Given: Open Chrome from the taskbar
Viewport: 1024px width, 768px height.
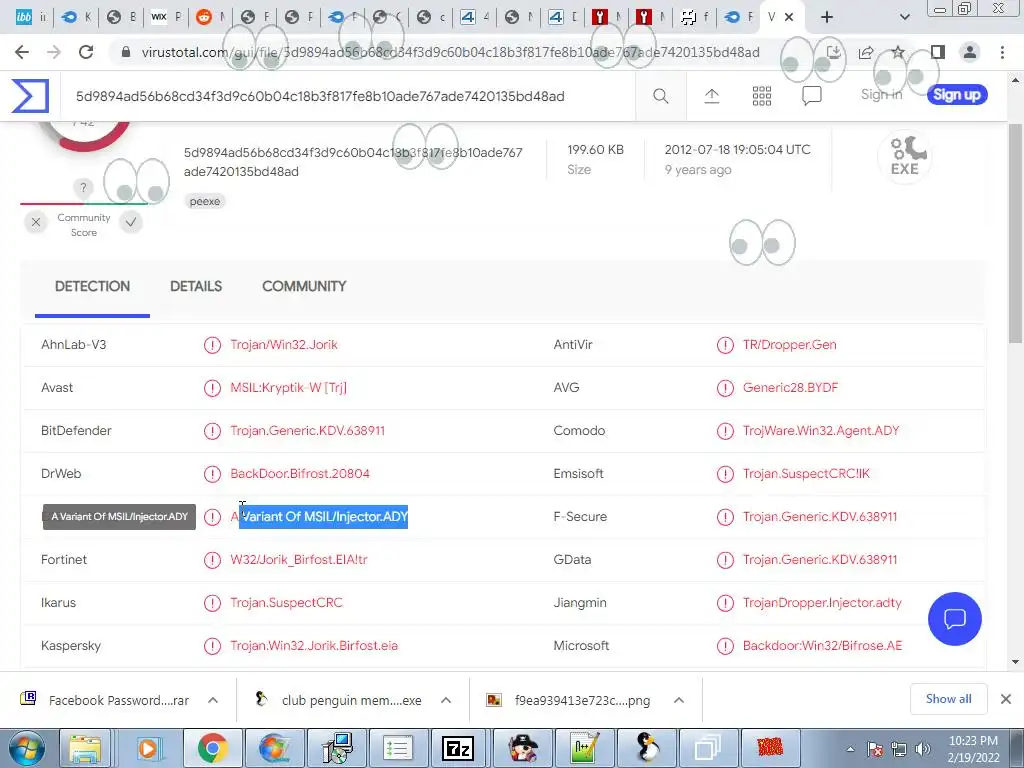Looking at the screenshot, I should (212, 748).
